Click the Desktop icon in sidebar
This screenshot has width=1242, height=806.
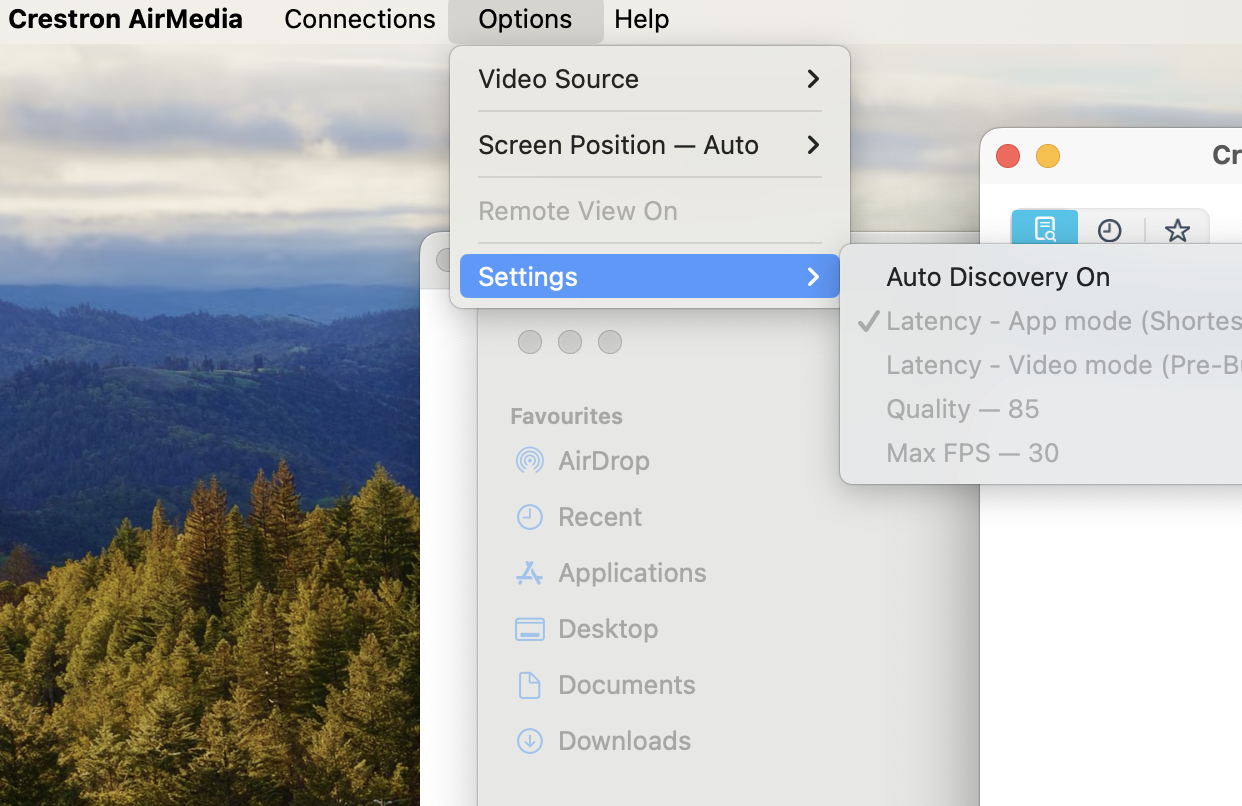tap(529, 629)
